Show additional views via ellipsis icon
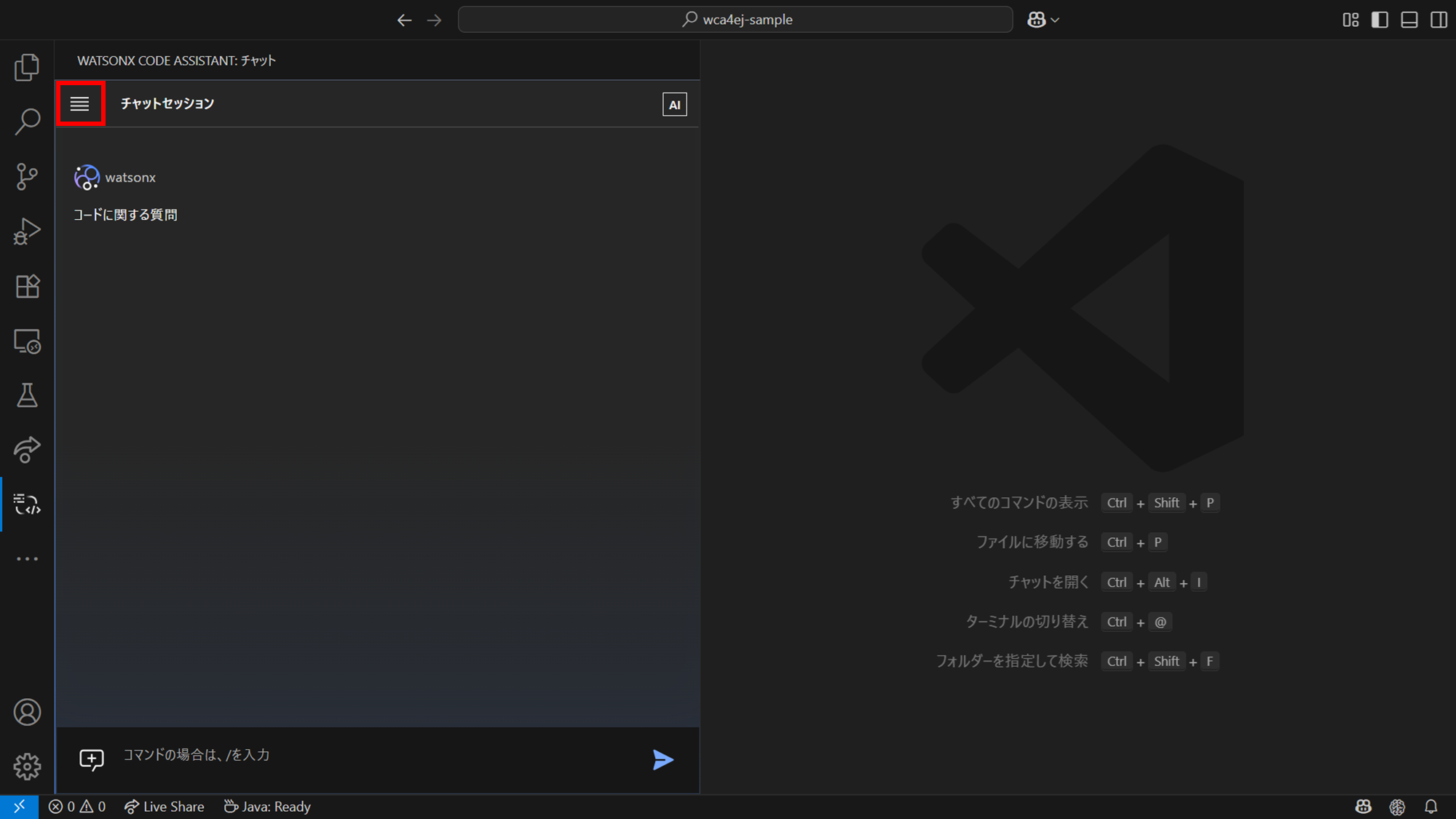The image size is (1456, 819). click(x=27, y=559)
